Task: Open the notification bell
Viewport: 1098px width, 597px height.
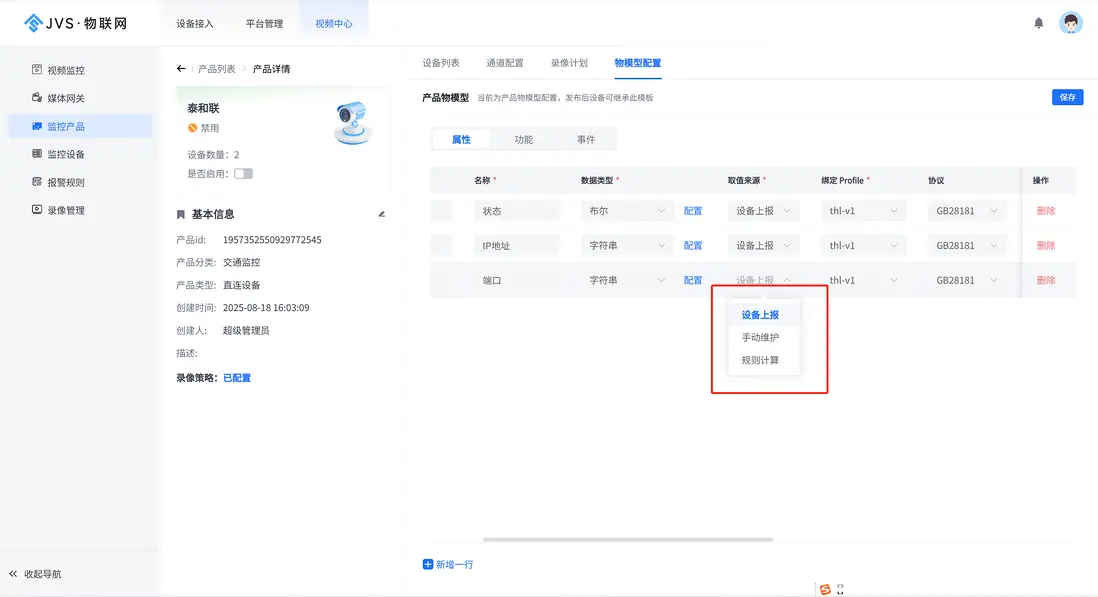Action: [x=1037, y=22]
